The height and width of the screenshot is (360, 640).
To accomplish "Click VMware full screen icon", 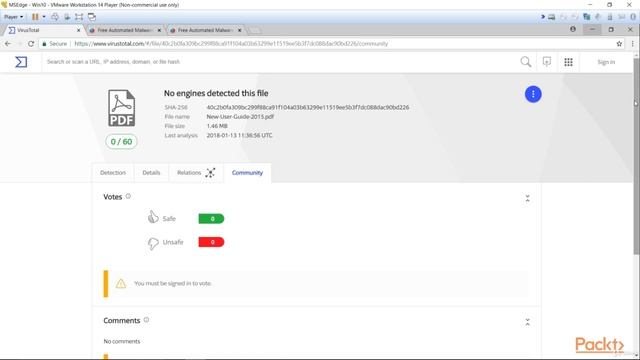I will pos(79,17).
